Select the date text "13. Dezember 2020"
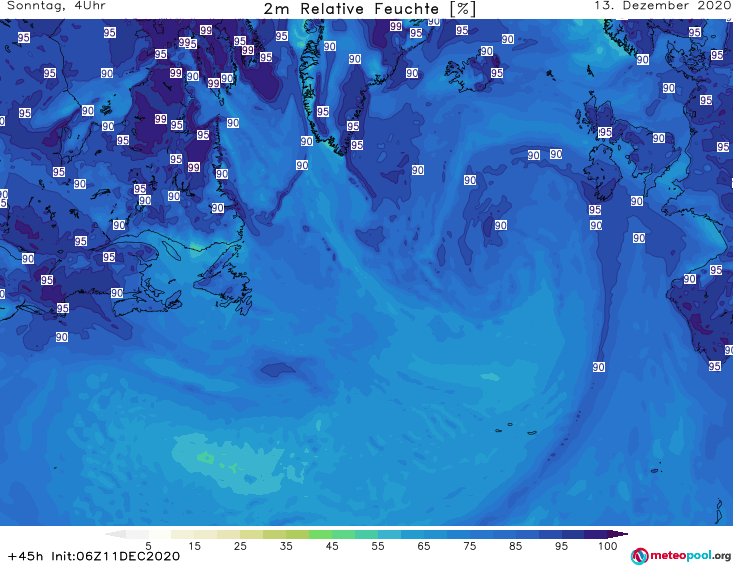This screenshot has width=733, height=566. 662,6
